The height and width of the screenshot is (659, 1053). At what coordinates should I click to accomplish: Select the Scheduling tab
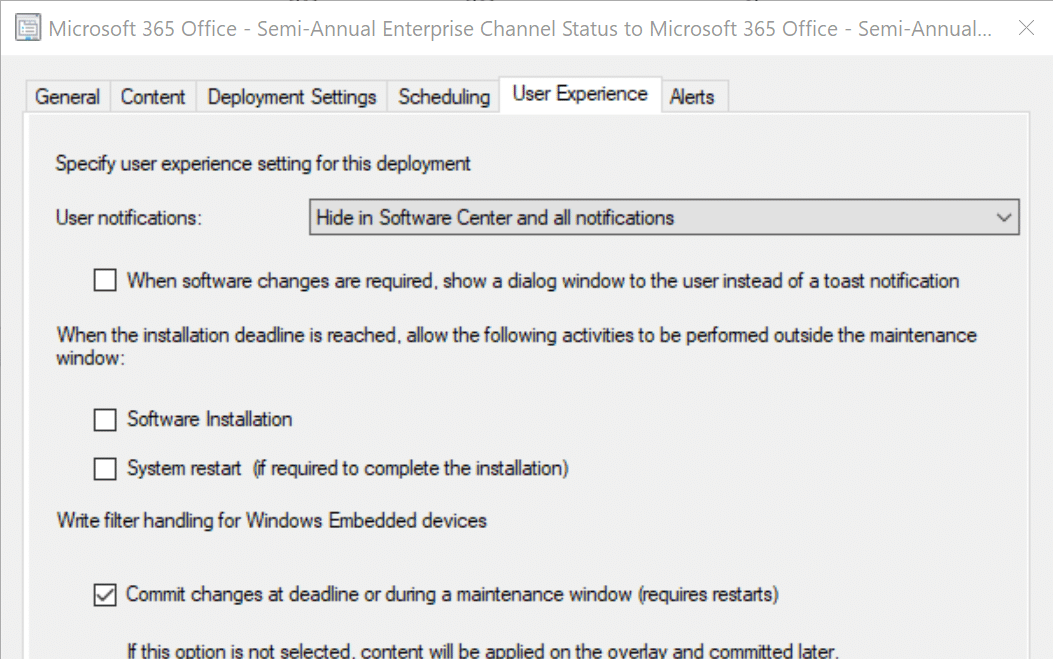(x=444, y=97)
